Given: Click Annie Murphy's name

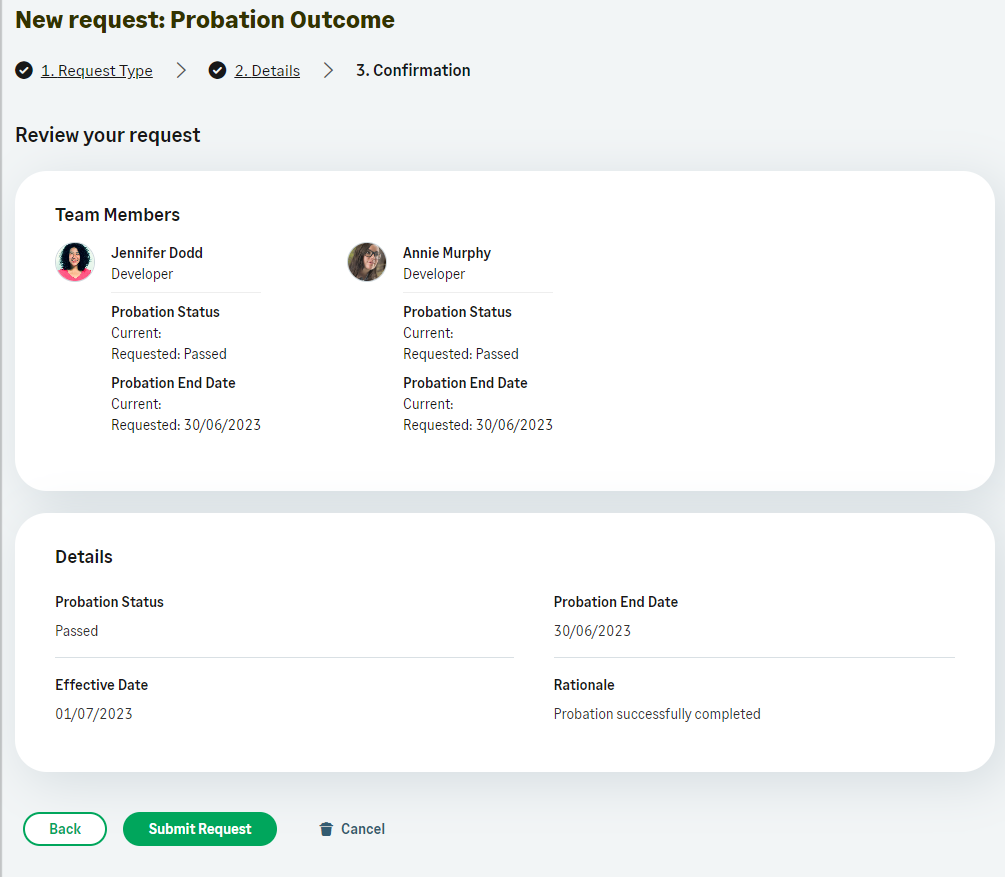Looking at the screenshot, I should click(x=447, y=253).
